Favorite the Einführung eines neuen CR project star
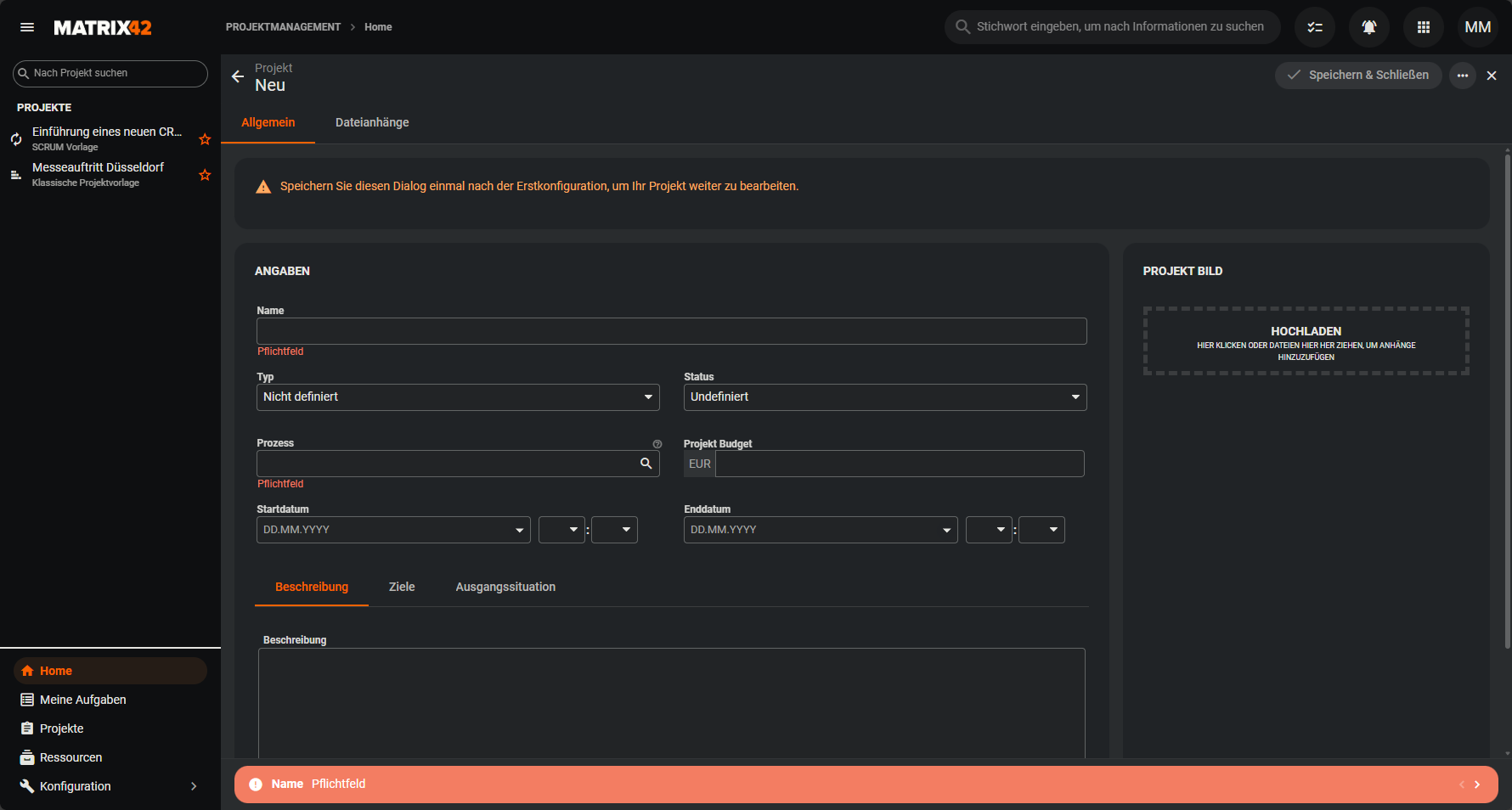This screenshot has width=1512, height=810. coord(205,139)
